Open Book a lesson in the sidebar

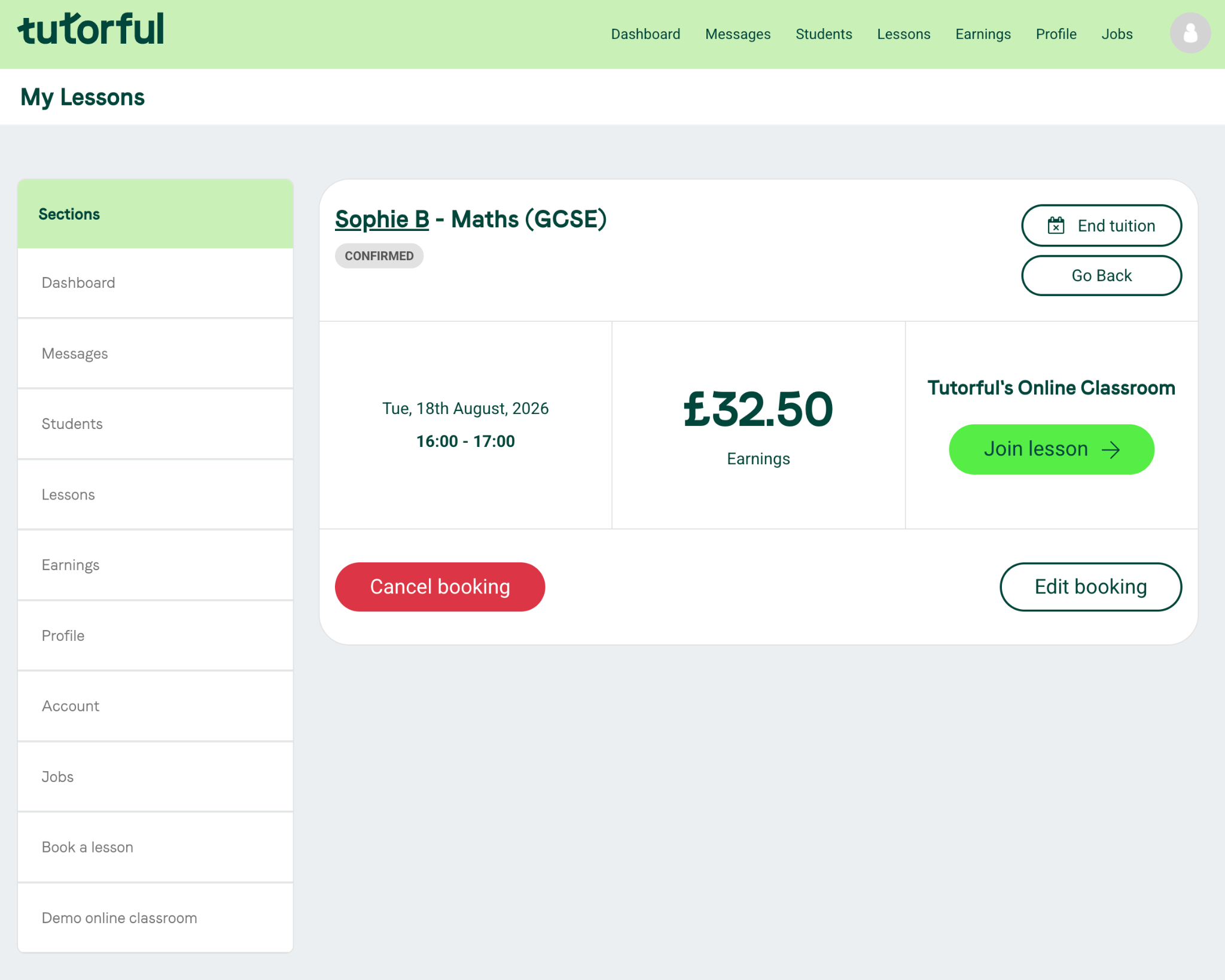(156, 847)
